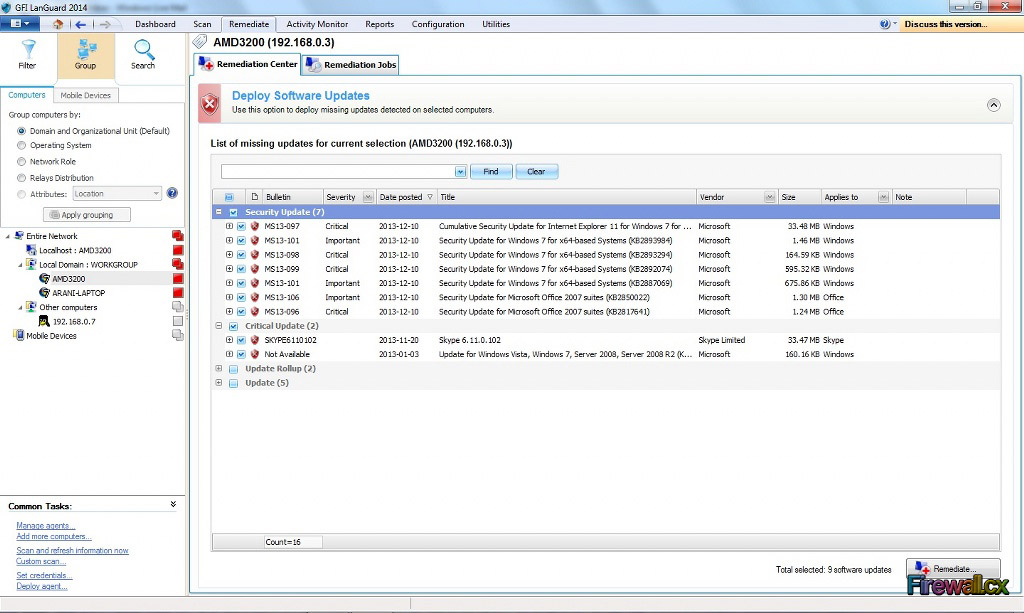This screenshot has height=613, width=1024.
Task: Sort by the Date posted column header
Action: 406,197
